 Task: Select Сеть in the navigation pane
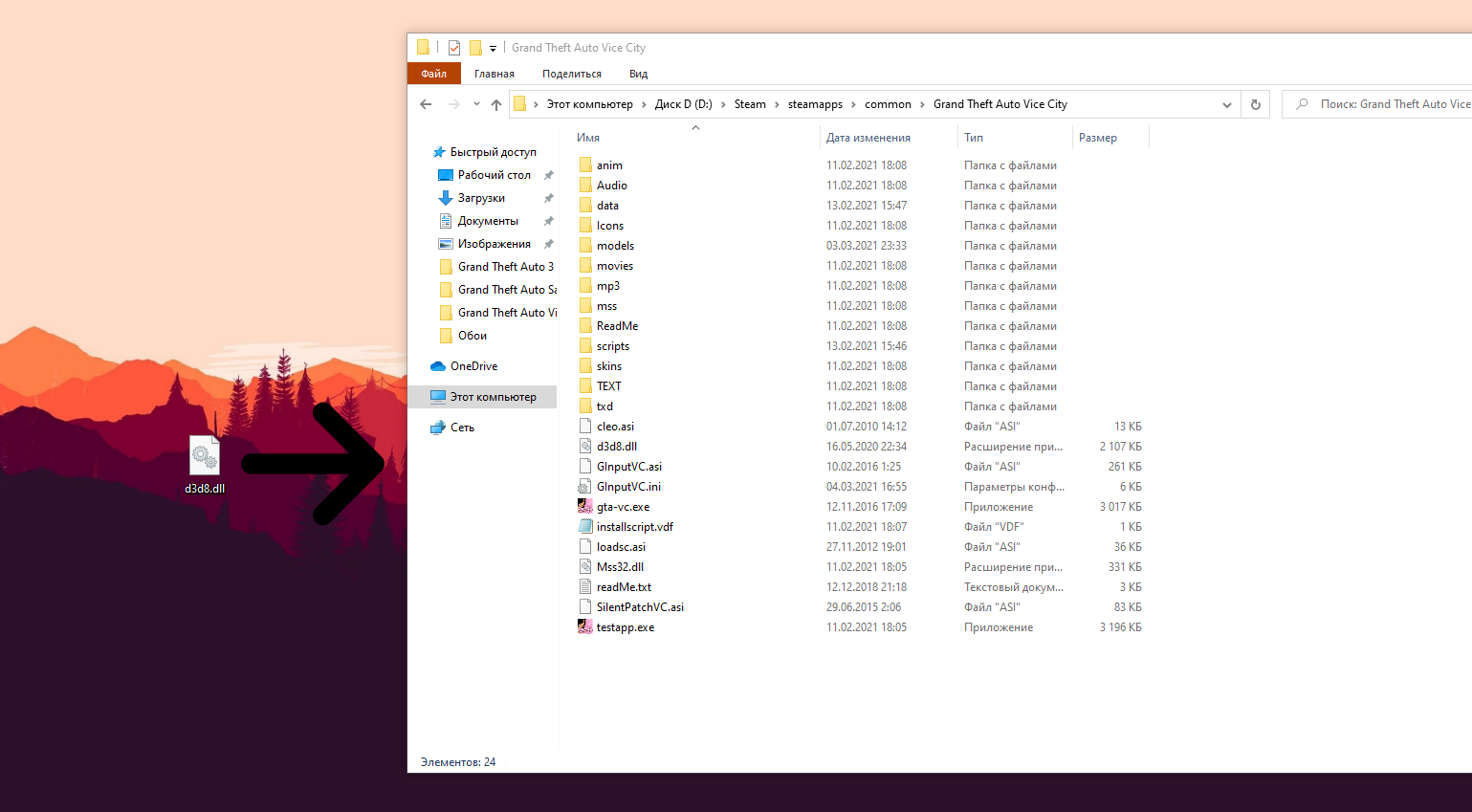tap(462, 428)
